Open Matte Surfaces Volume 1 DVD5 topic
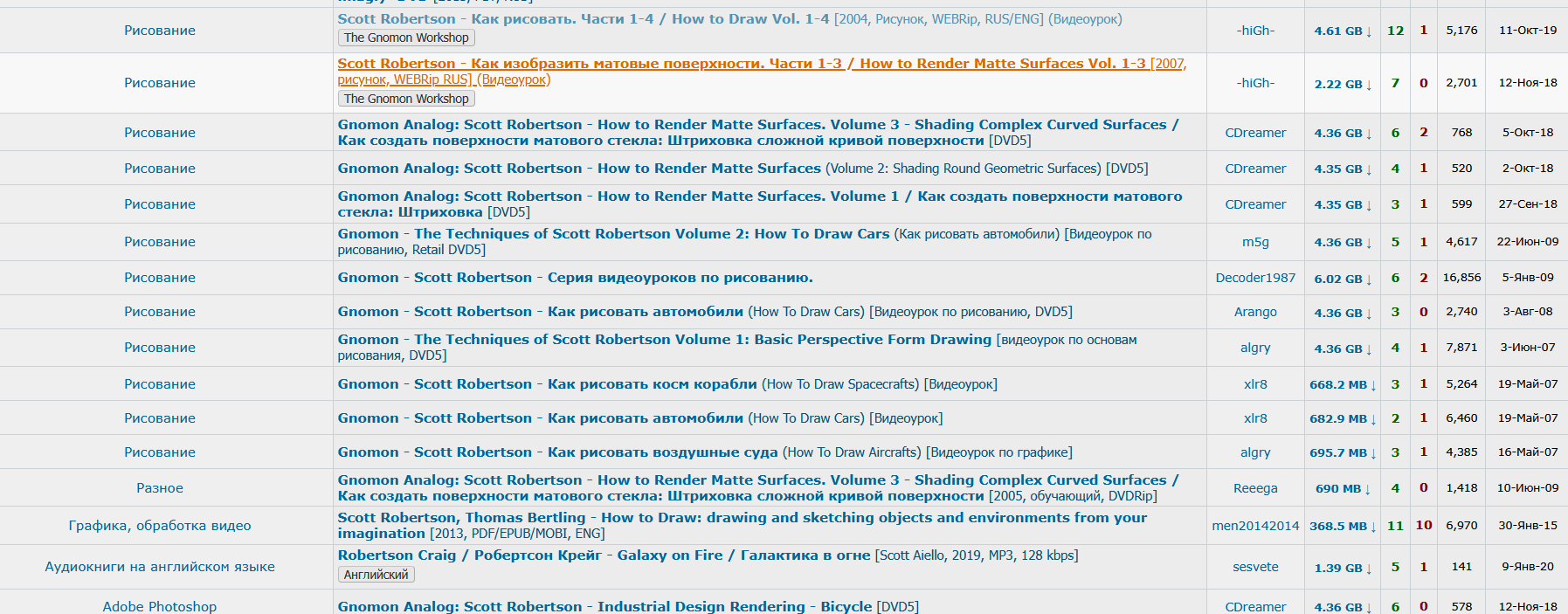The image size is (1568, 614). 760,204
